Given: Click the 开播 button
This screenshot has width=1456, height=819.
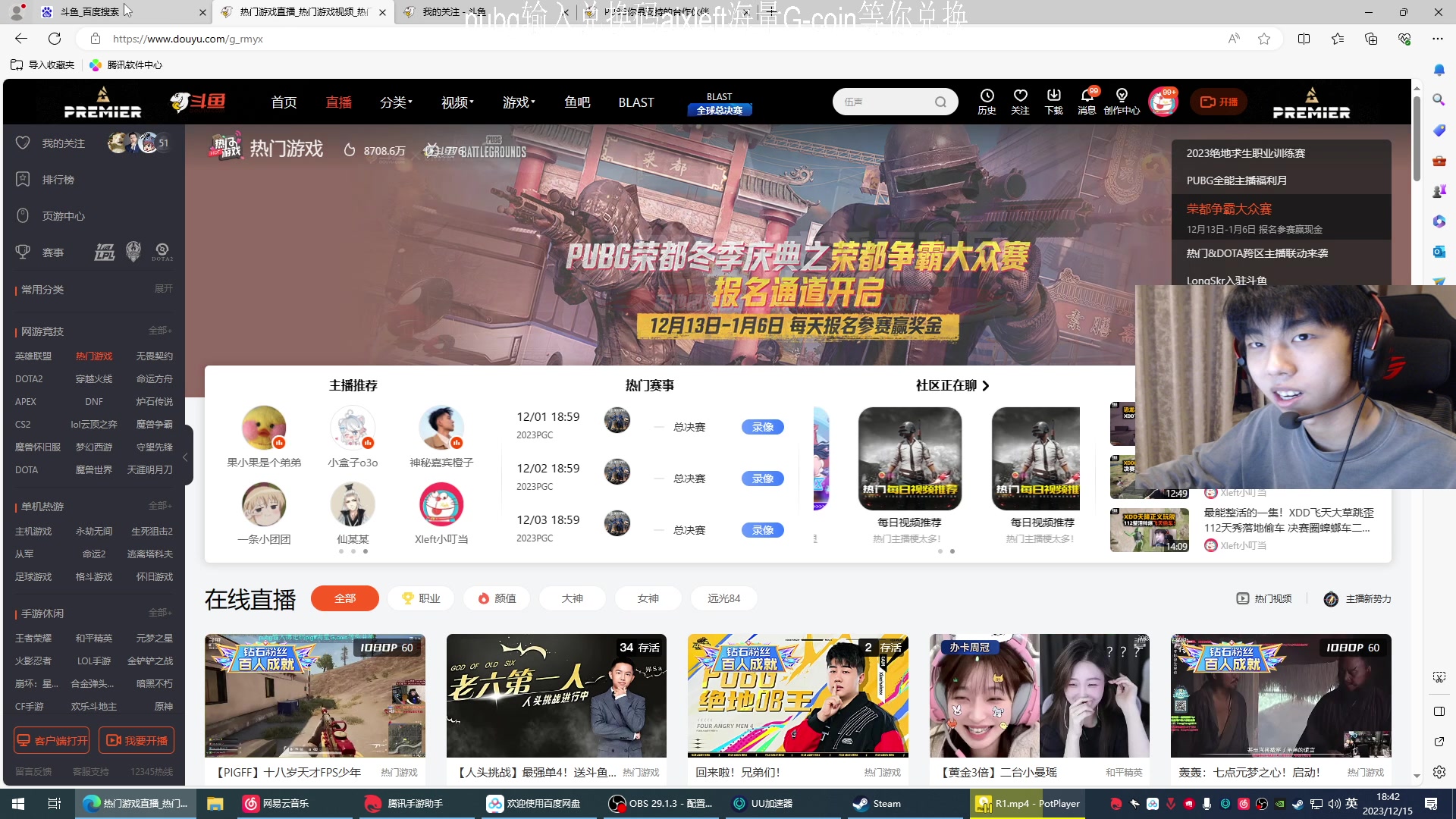Looking at the screenshot, I should [x=1218, y=102].
